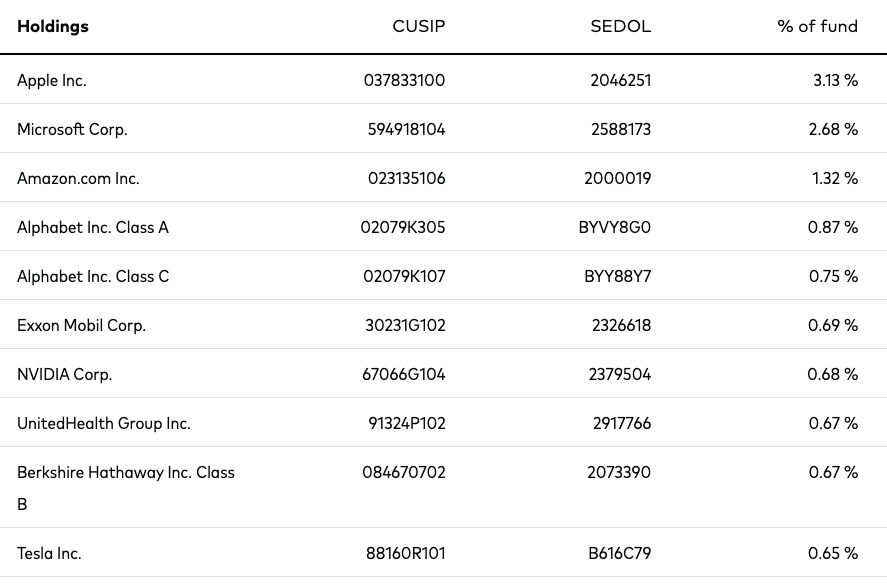Select Alphabet Inc. Class C holding
887x586 pixels.
(x=93, y=277)
